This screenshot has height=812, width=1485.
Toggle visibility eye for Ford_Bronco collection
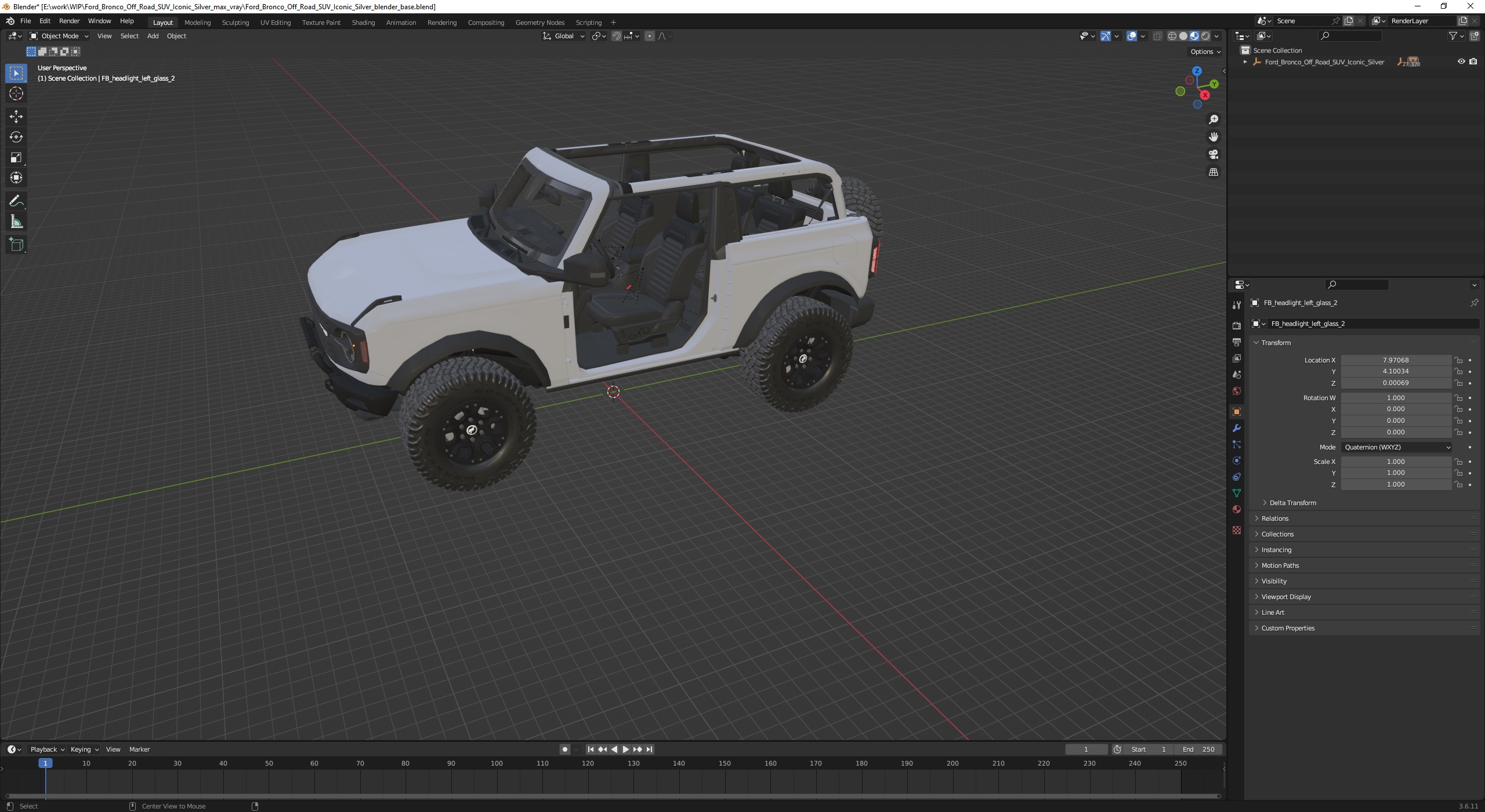tap(1461, 61)
